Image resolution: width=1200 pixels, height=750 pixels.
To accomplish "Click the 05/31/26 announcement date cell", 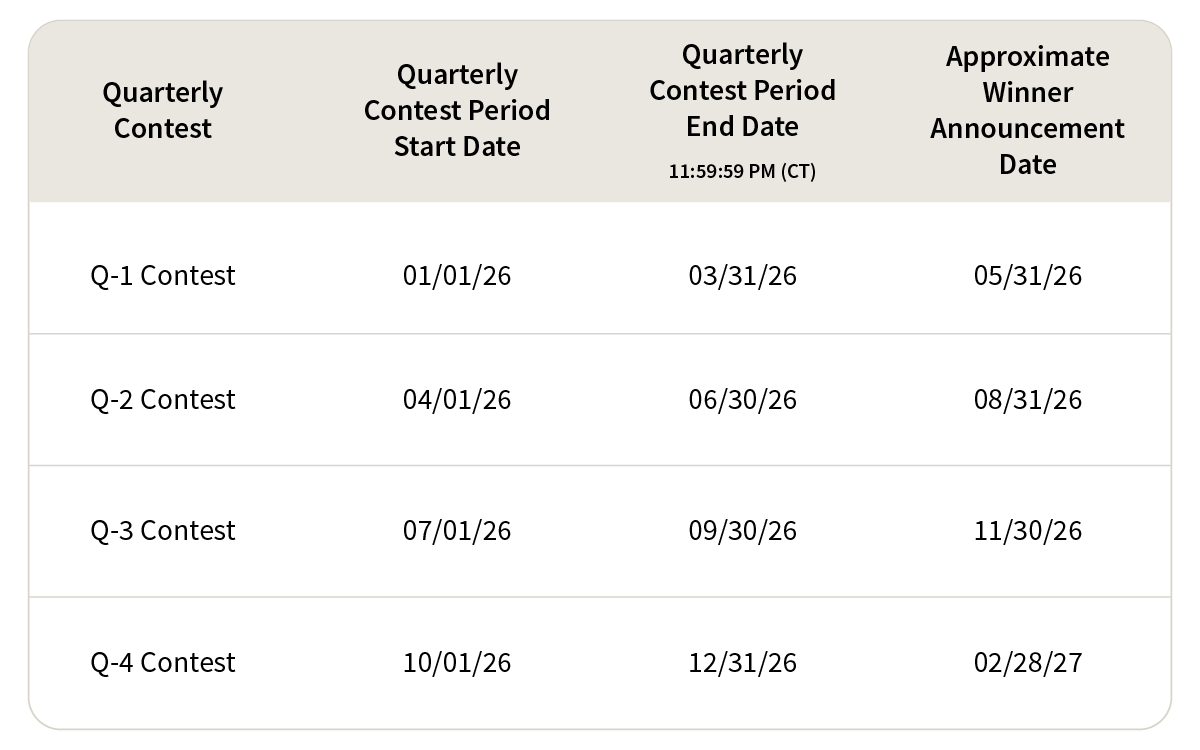I will [x=1027, y=275].
